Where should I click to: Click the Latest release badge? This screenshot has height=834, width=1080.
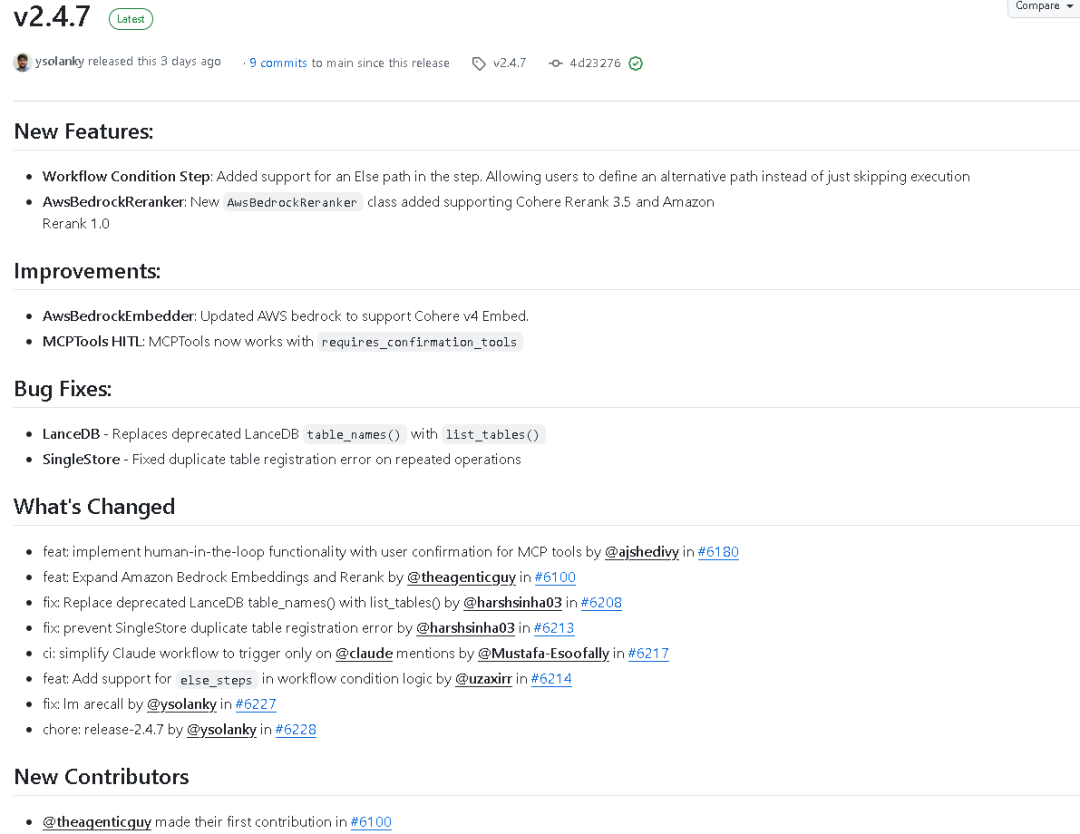[130, 19]
